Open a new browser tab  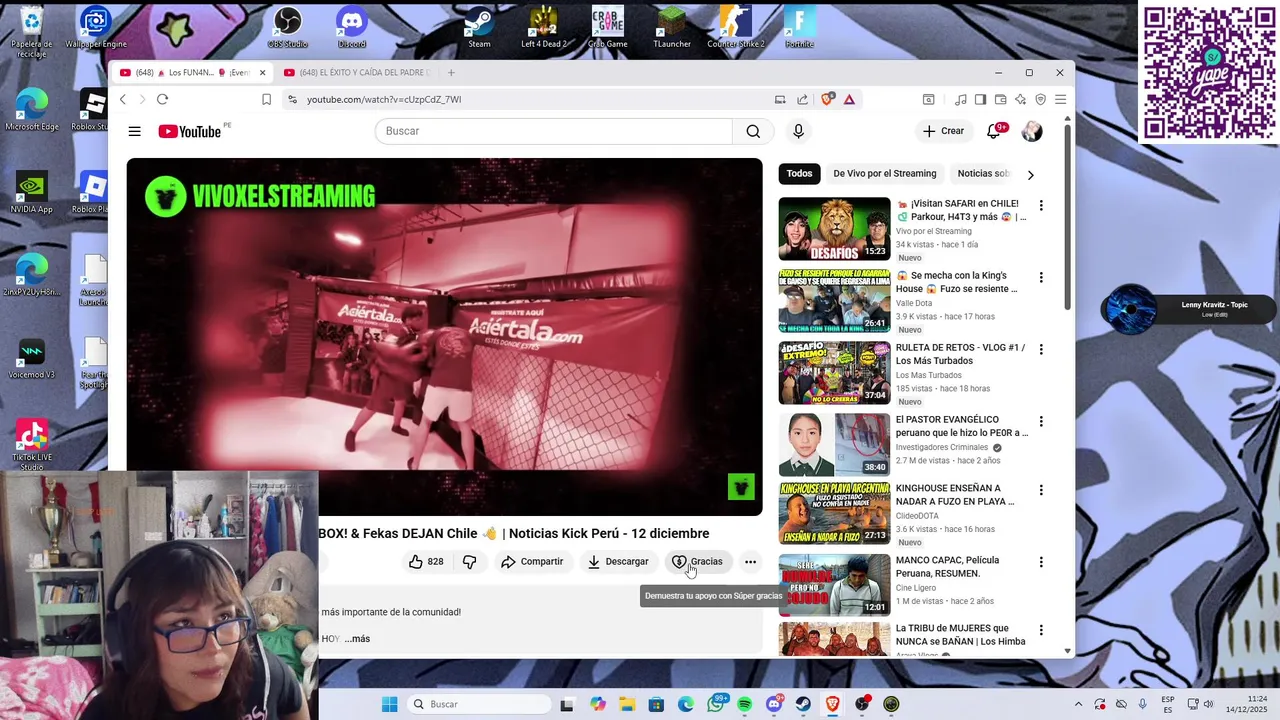point(451,73)
